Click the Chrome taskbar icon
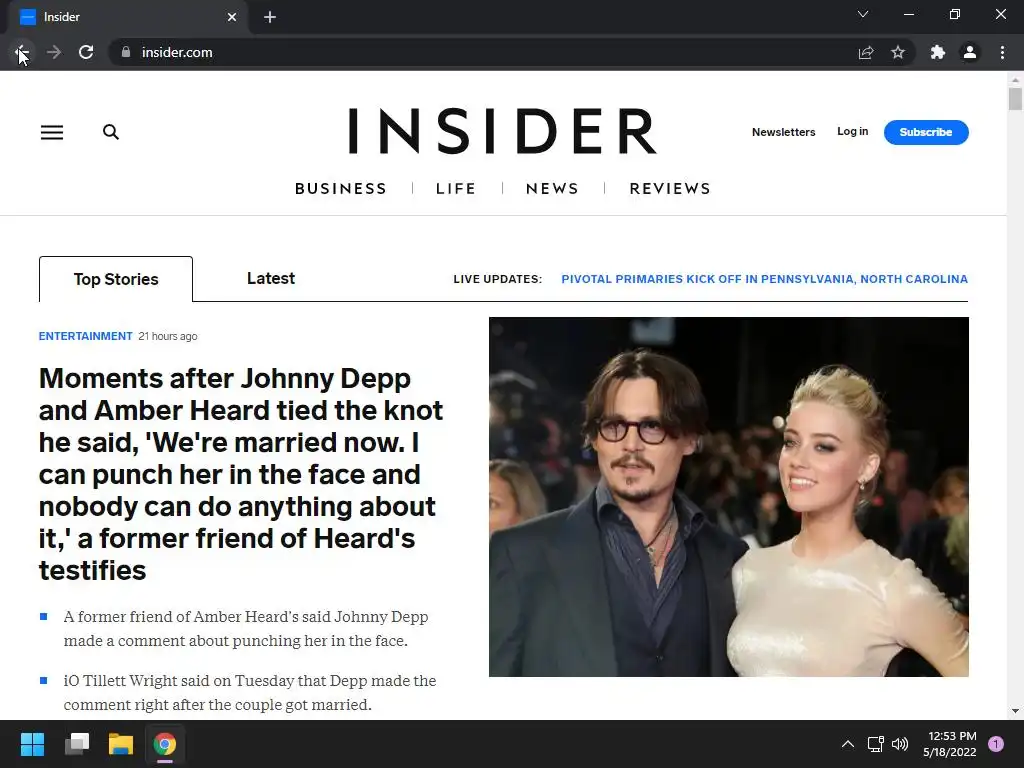 [x=165, y=744]
